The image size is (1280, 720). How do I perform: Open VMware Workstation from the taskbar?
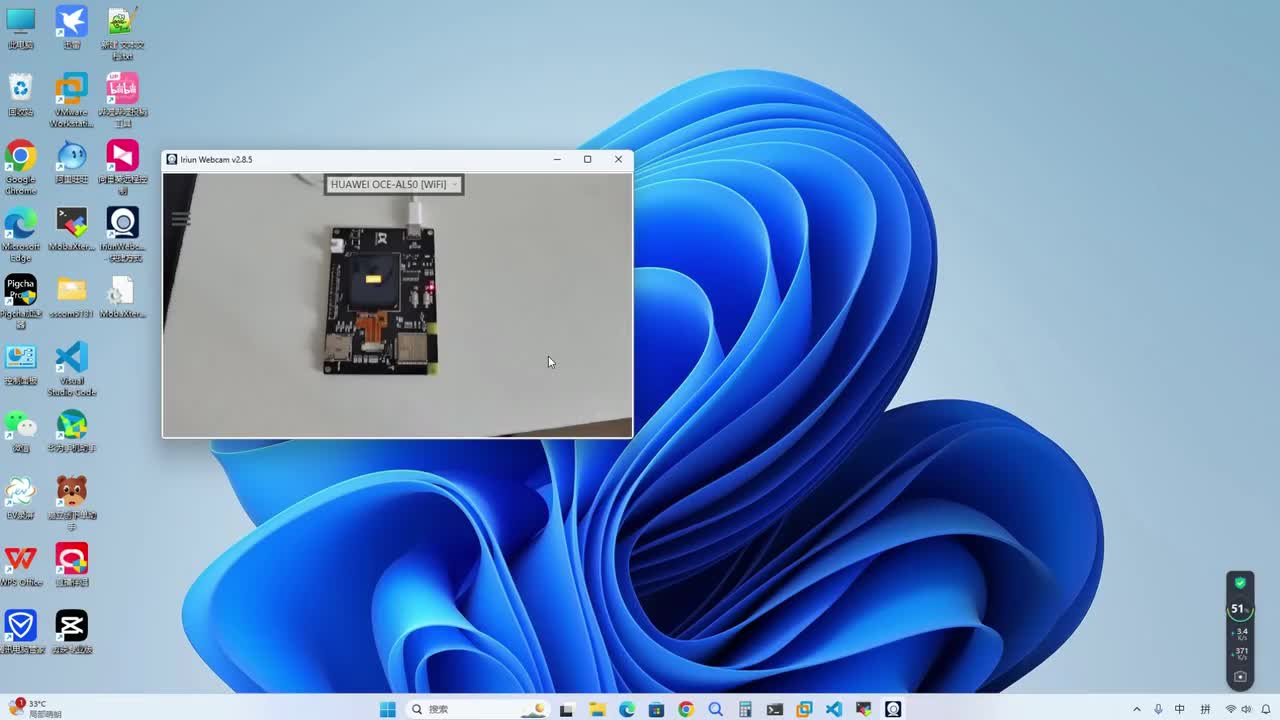pyautogui.click(x=804, y=709)
